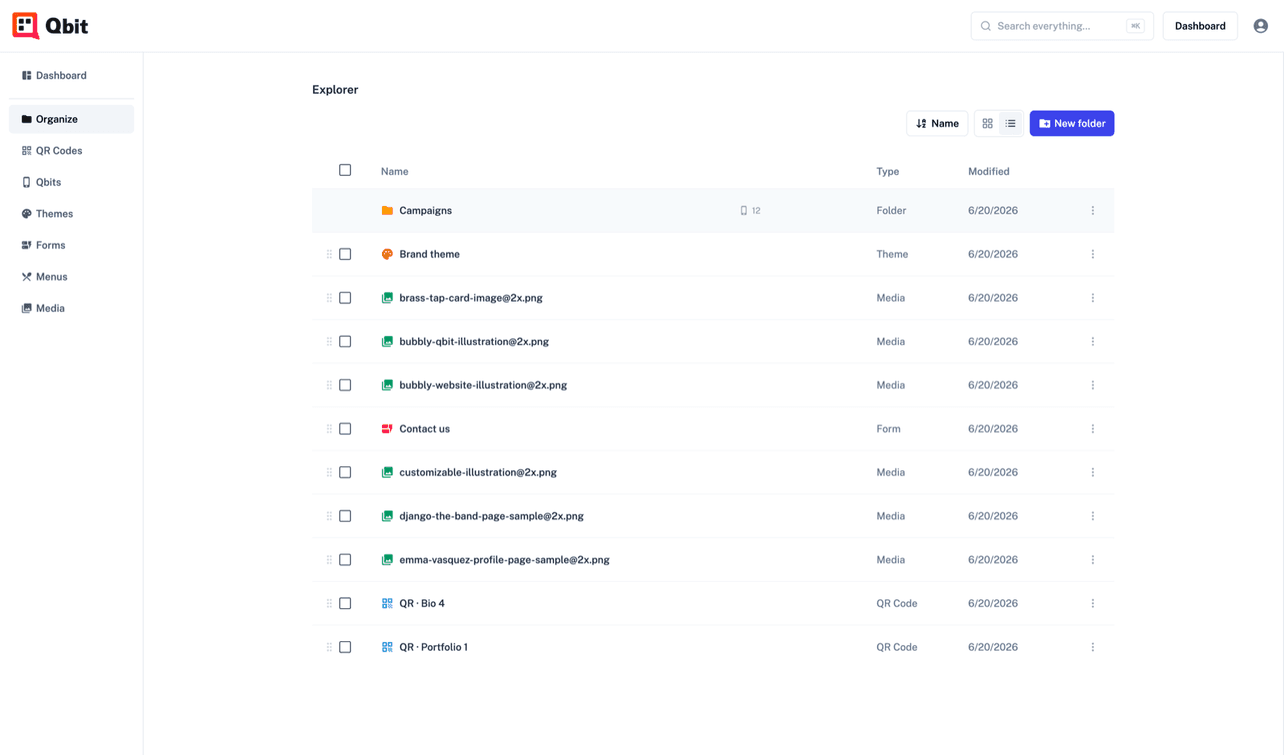Open more options for QR · Portfolio 1
Screen dimensions: 1284x755
pyautogui.click(x=1093, y=647)
